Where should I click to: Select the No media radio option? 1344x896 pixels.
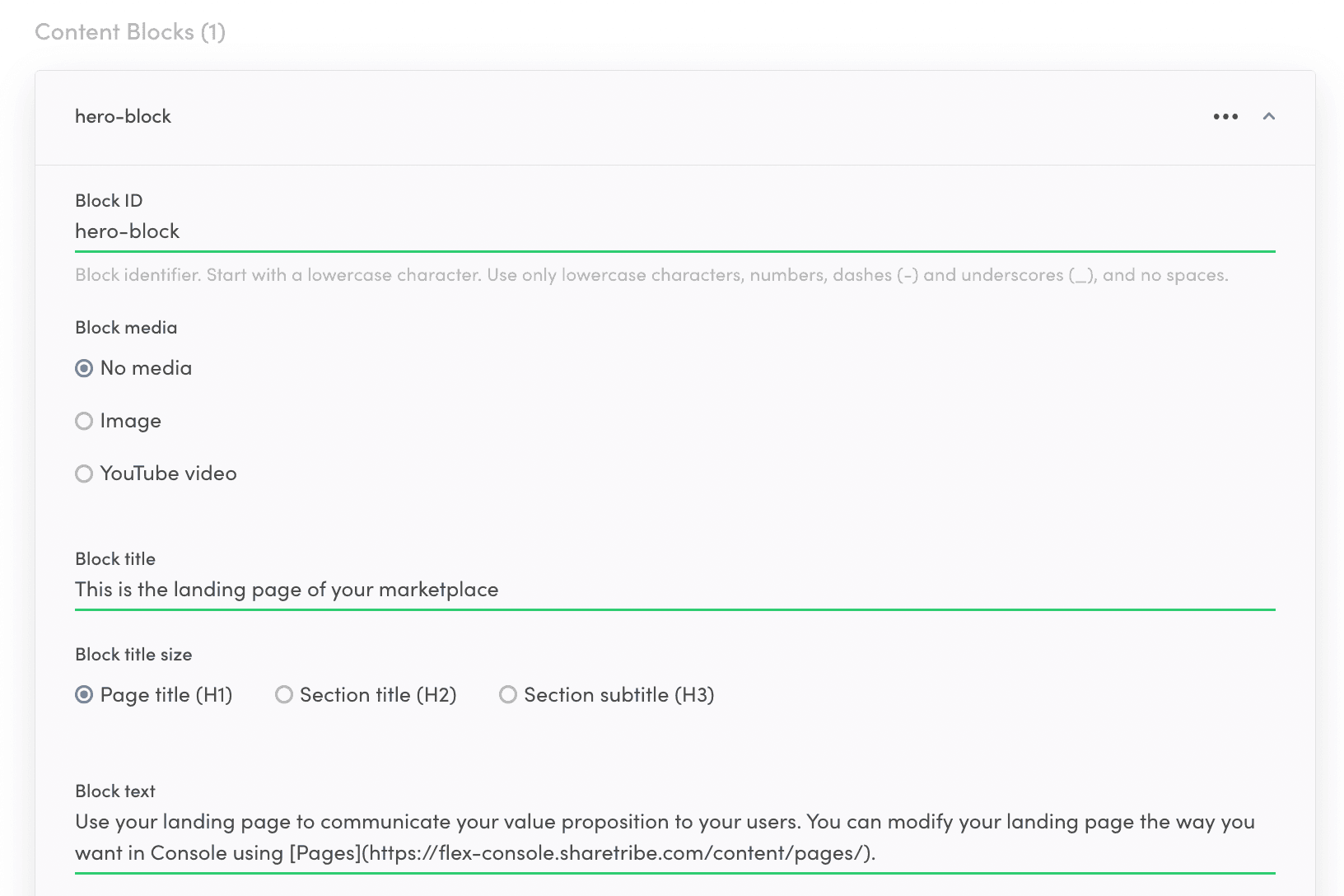point(84,368)
